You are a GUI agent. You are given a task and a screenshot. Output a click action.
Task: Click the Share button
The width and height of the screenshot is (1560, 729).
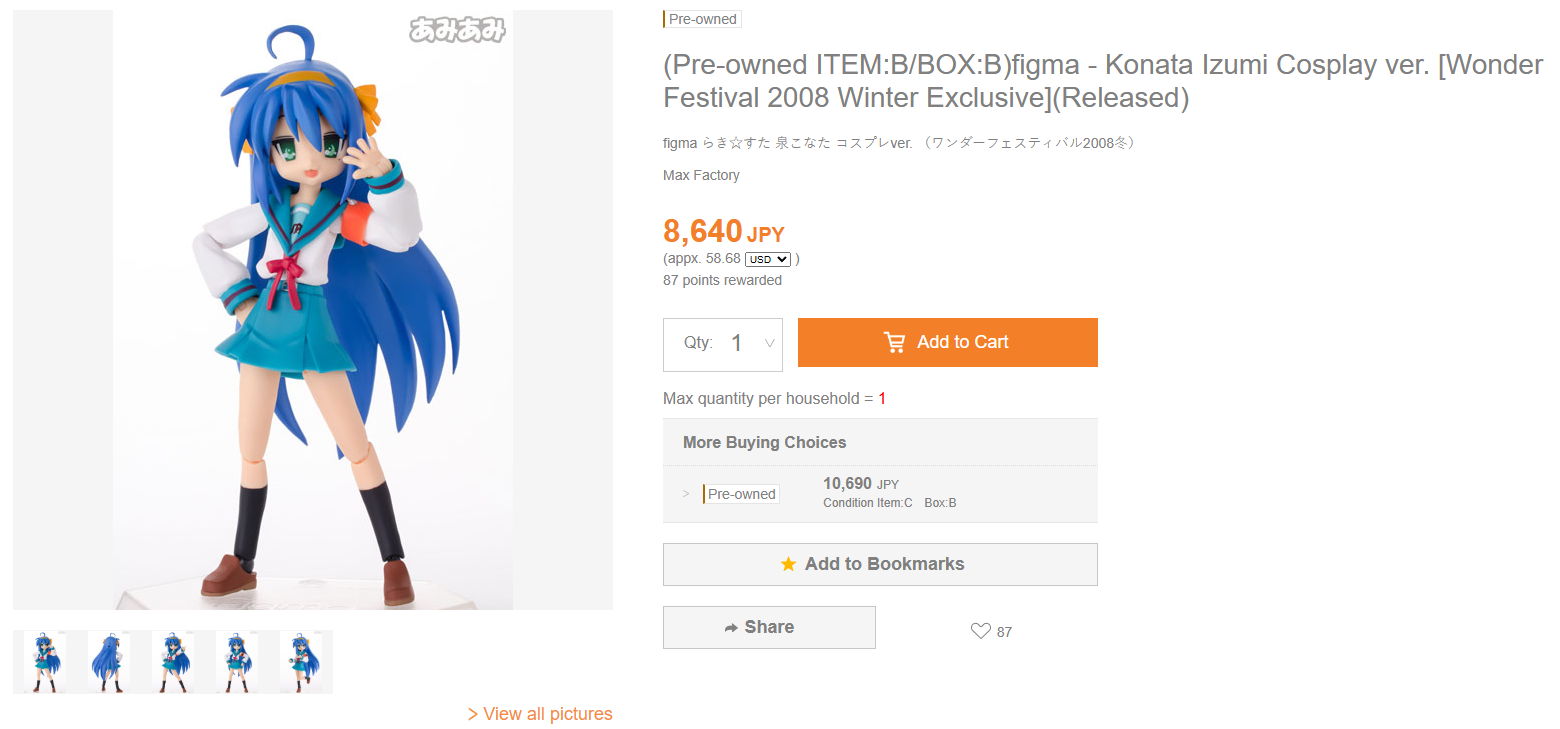[x=769, y=627]
